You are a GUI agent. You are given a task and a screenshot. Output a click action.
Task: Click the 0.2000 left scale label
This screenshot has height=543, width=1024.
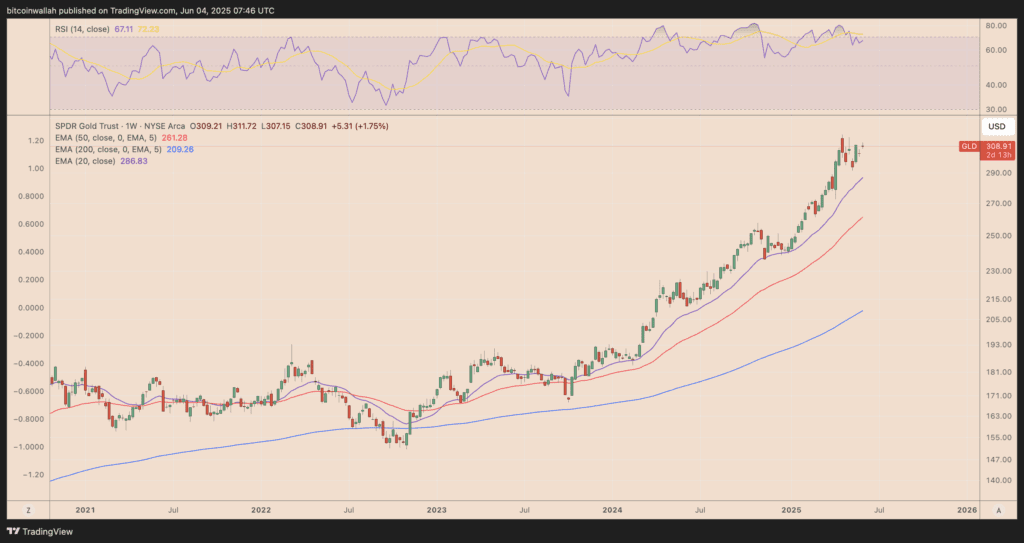(31, 280)
